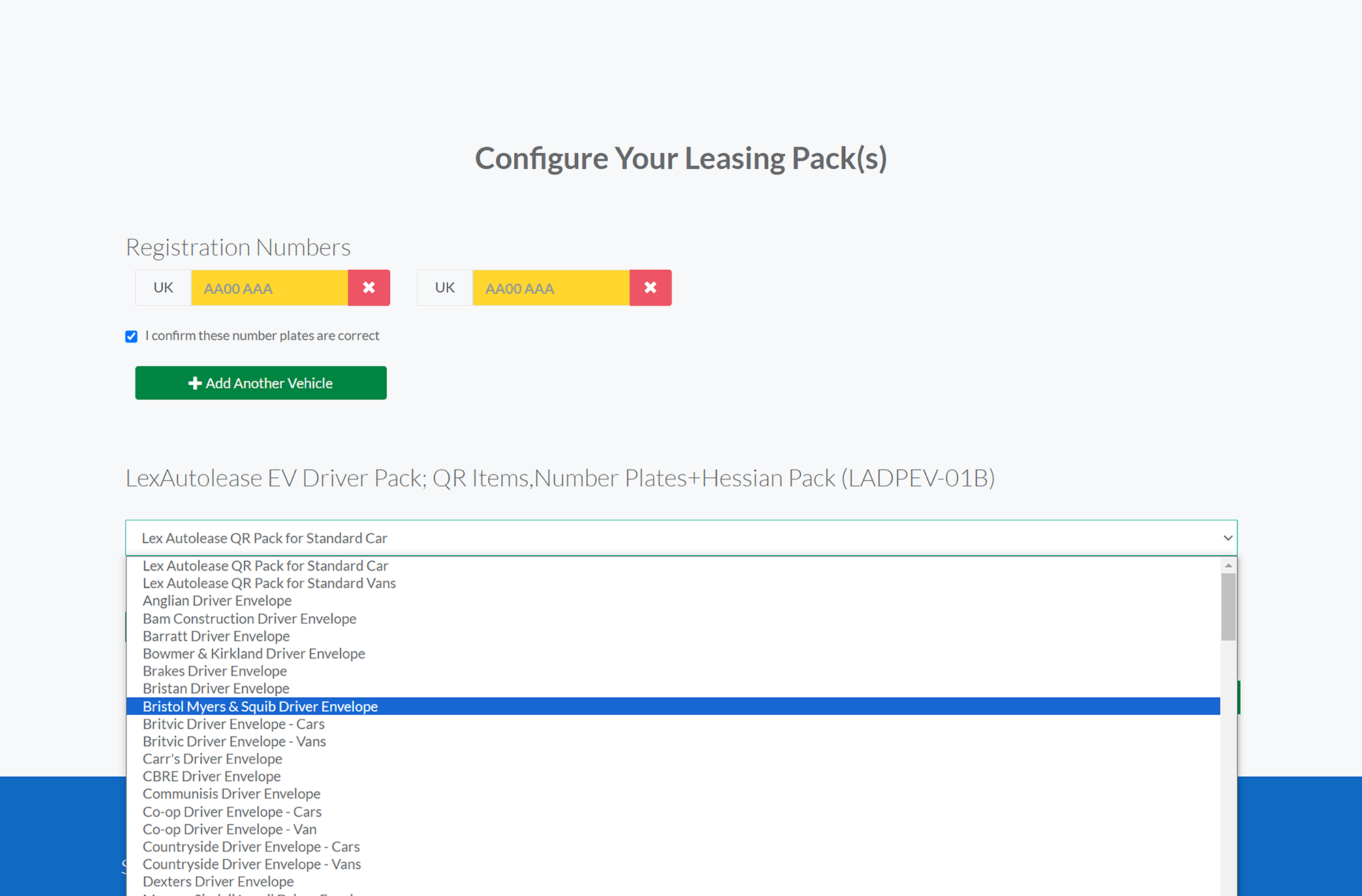Select Co-op Driver Envelope - Van
This screenshot has height=896, width=1362.
(x=229, y=829)
